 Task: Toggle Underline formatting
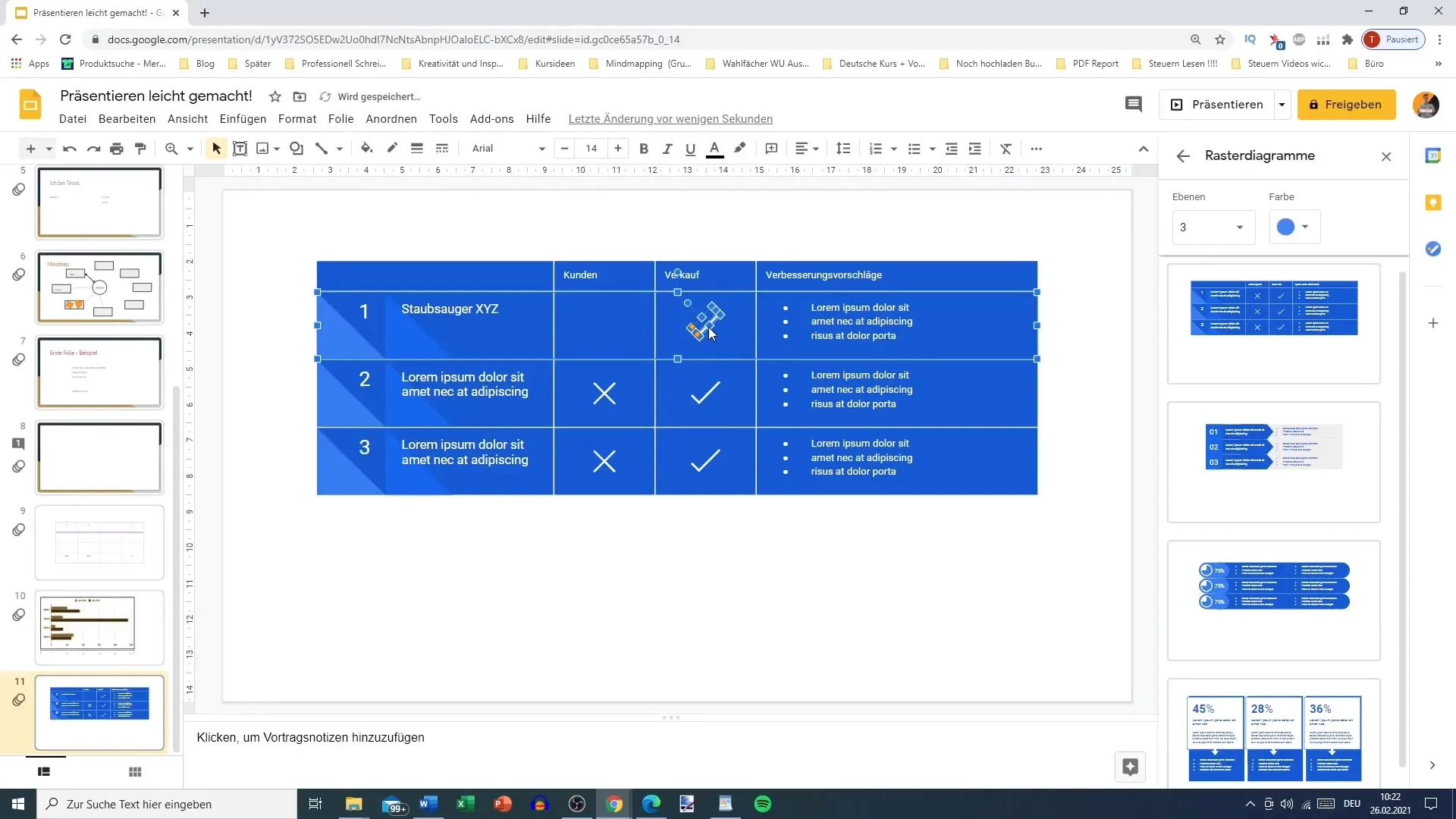coord(690,149)
